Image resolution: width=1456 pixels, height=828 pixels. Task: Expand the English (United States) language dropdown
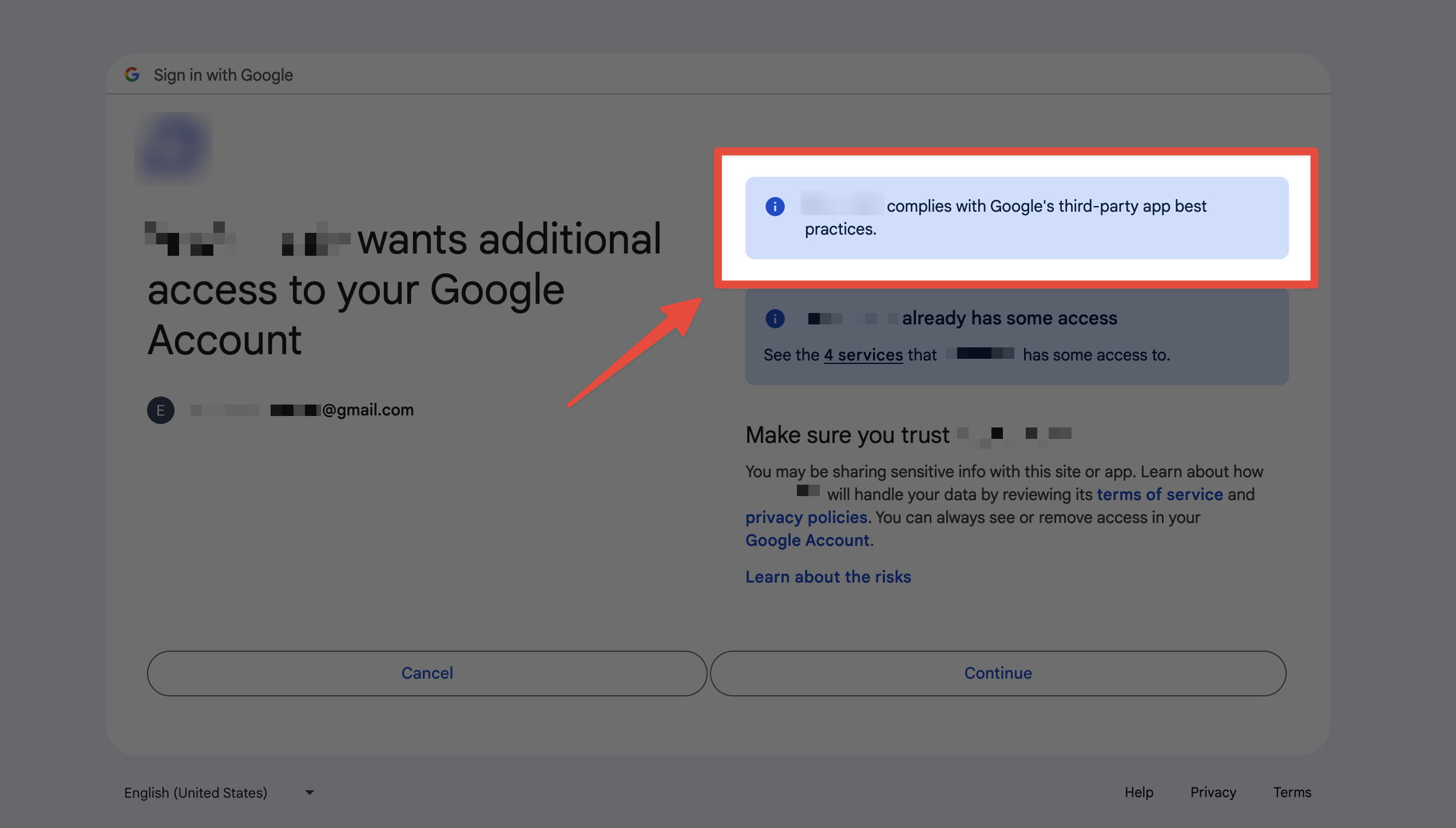(x=220, y=793)
